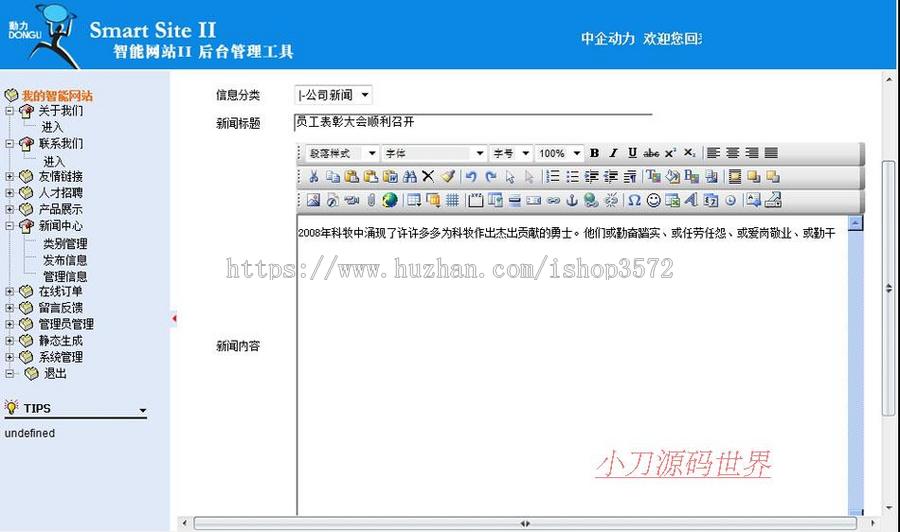Align text right
The height and width of the screenshot is (532, 900).
[752, 153]
